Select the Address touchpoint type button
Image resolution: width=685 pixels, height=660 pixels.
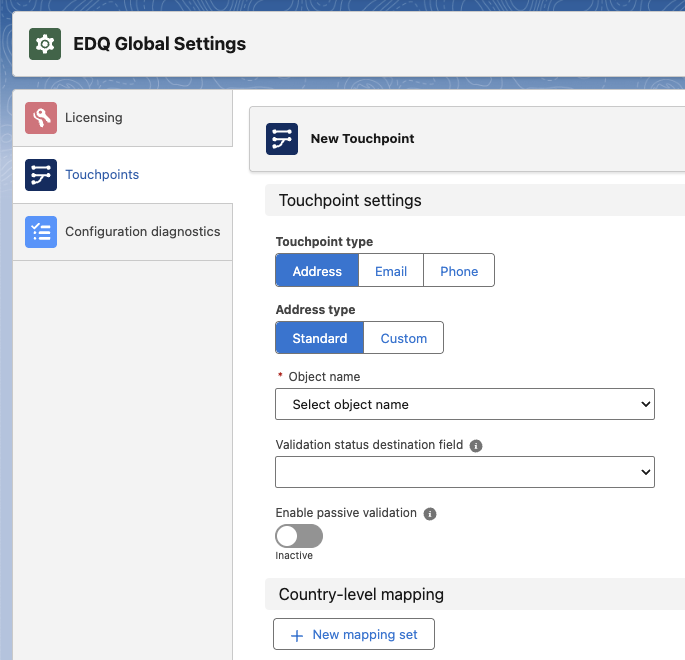click(317, 271)
